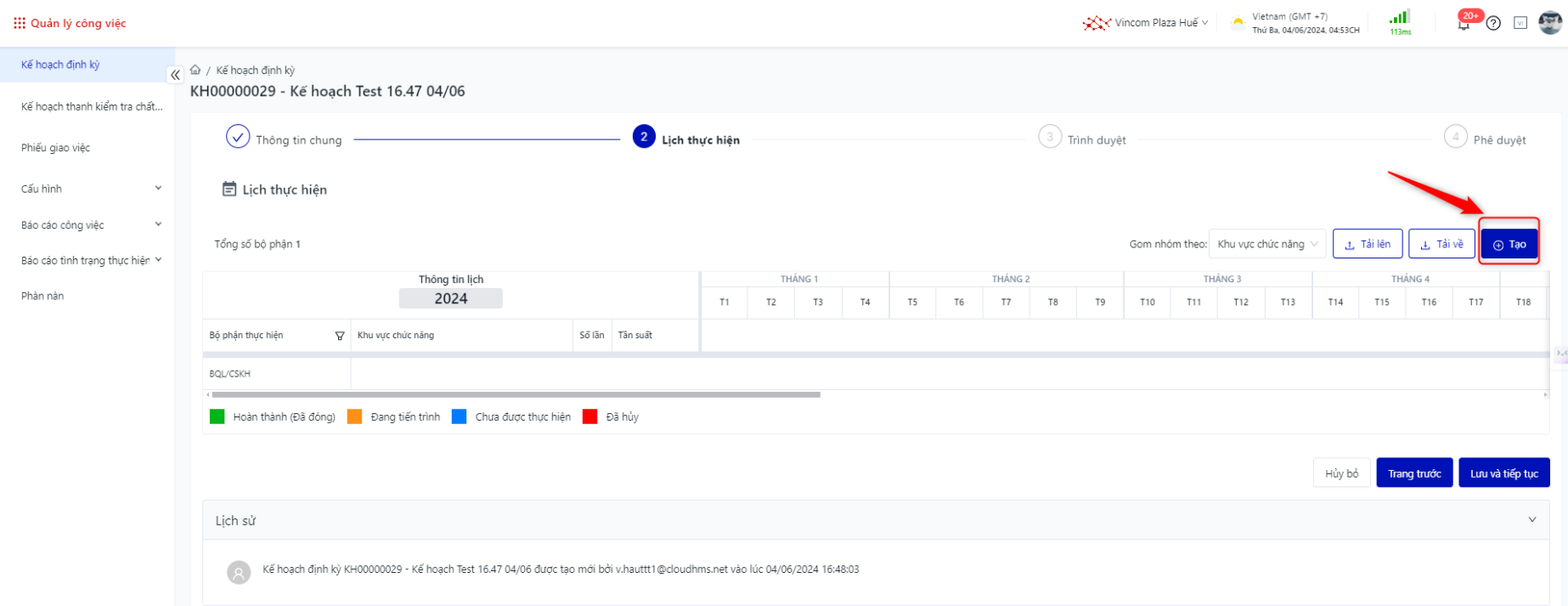The width and height of the screenshot is (1568, 606).
Task: Collapse the sidebar with double-chevron icon
Action: point(175,75)
